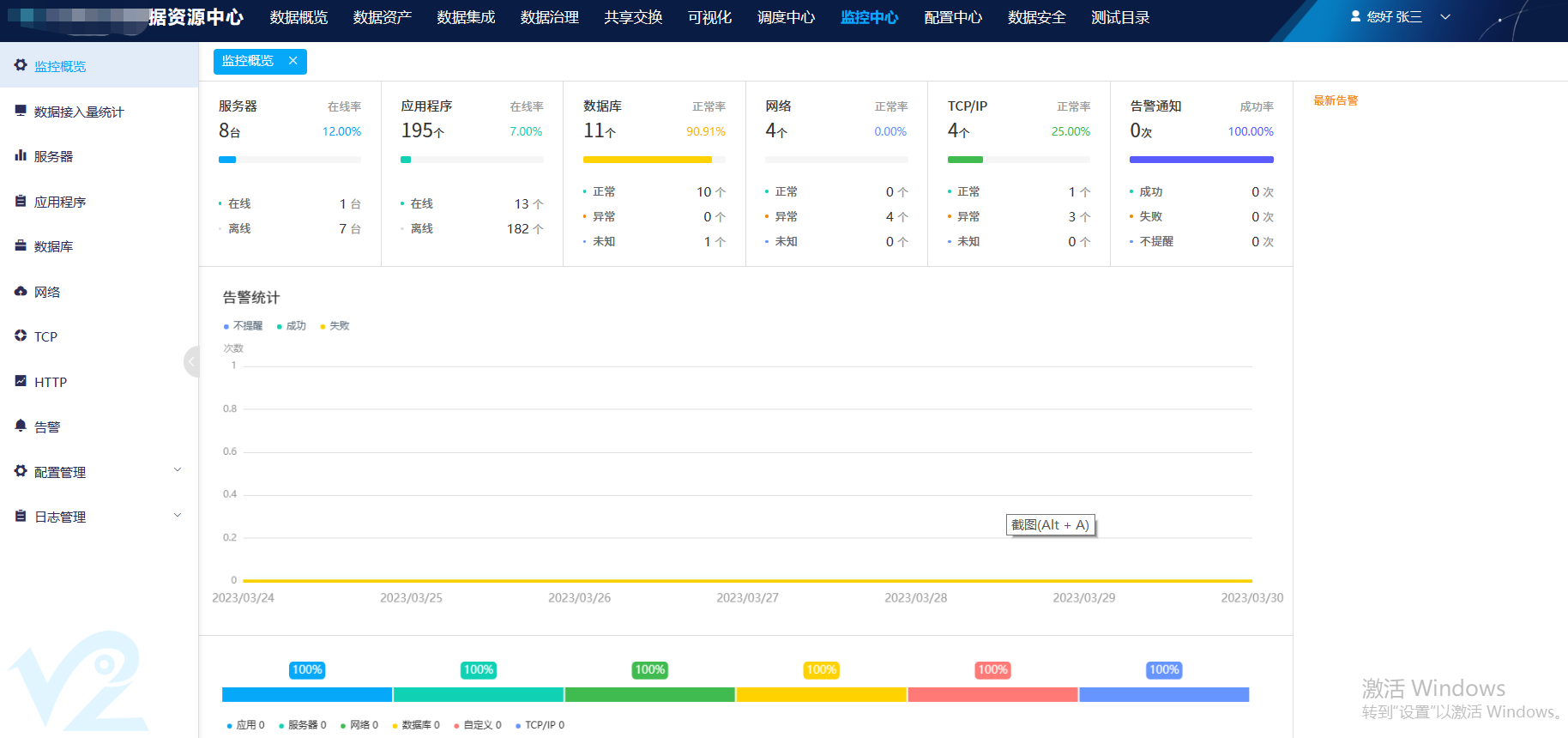Close the 监控概览 tab

click(x=292, y=61)
